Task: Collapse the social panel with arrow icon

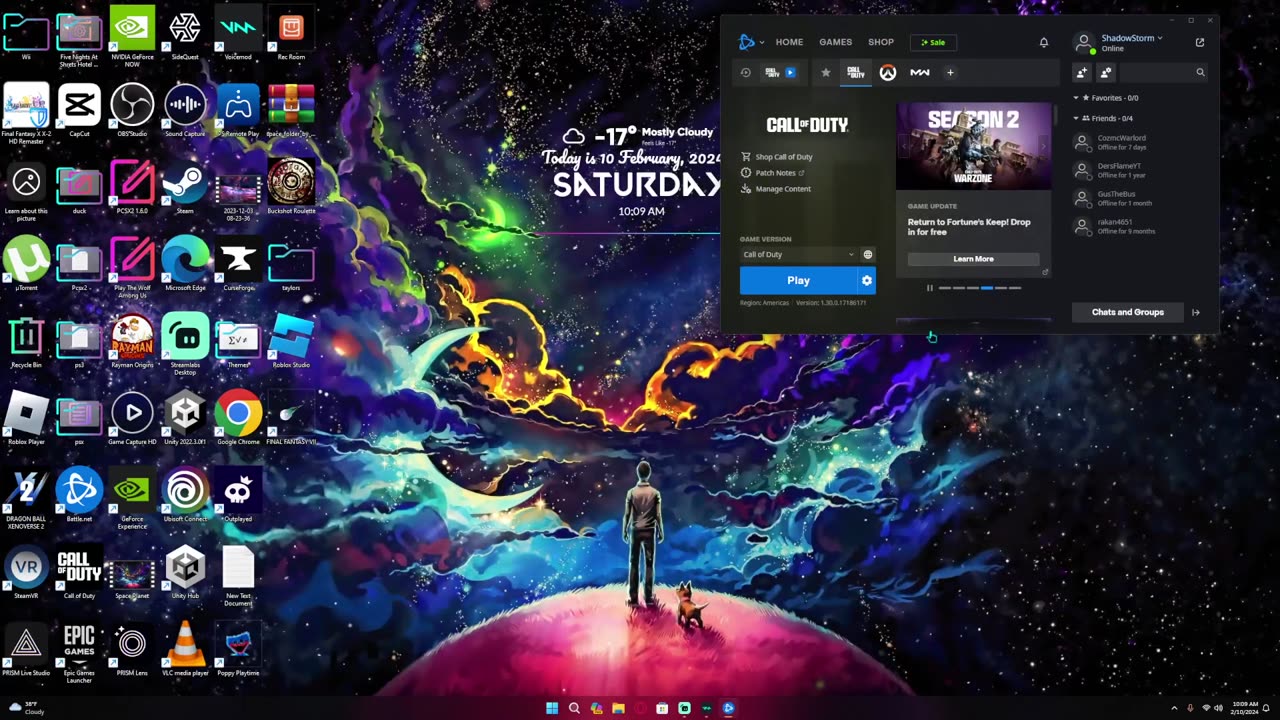Action: 1196,312
